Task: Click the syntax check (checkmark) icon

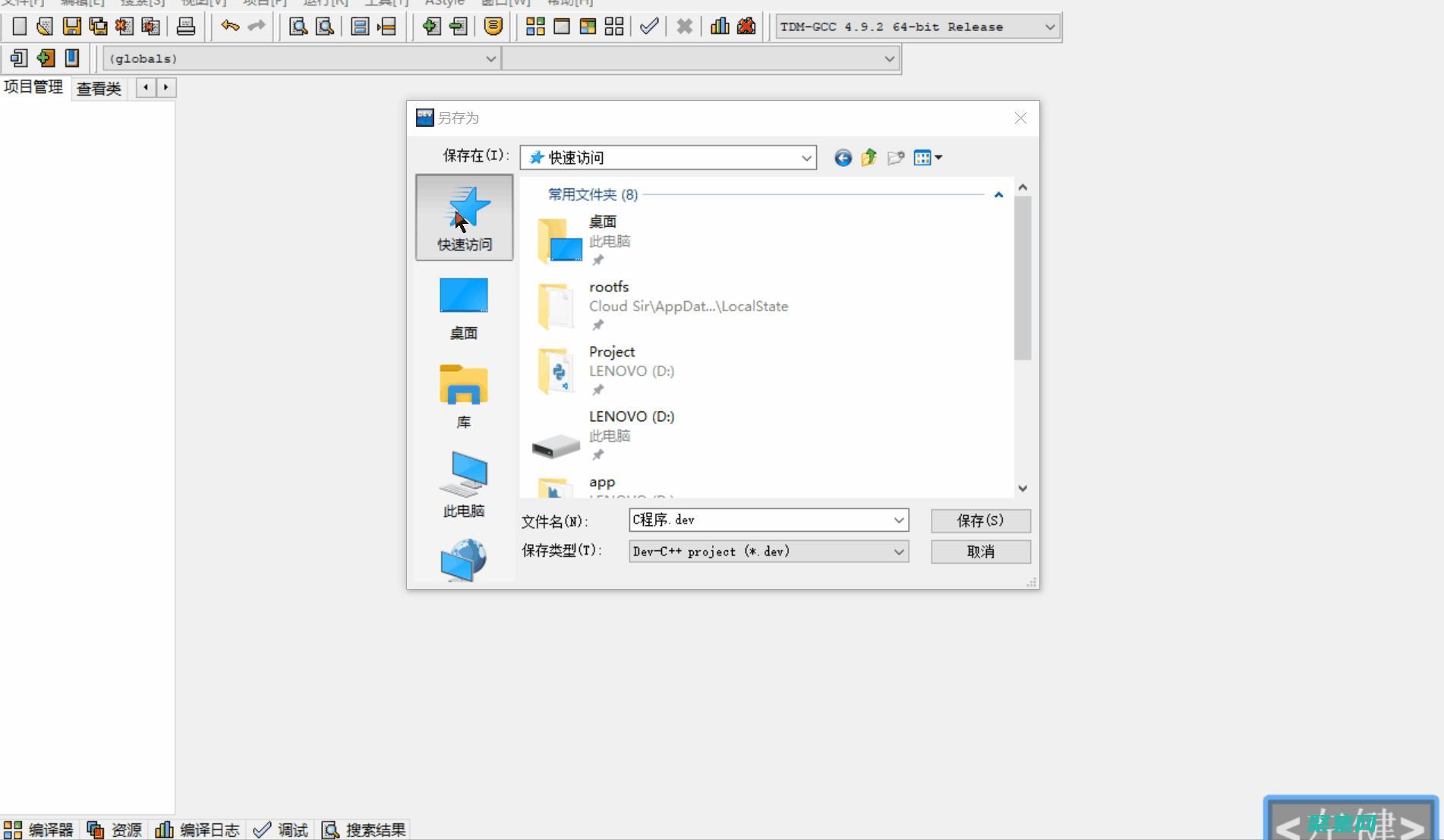Action: coord(647,27)
